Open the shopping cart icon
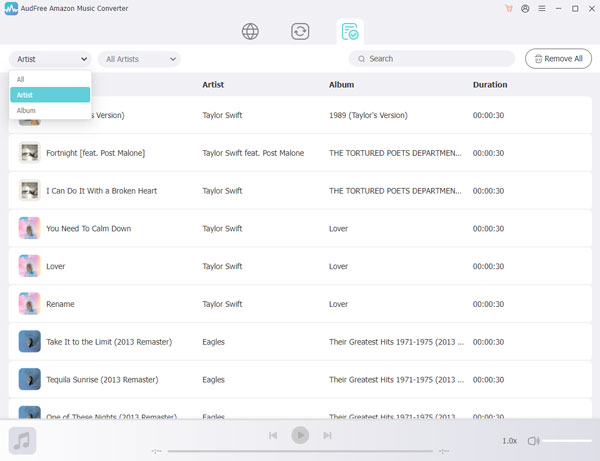This screenshot has height=461, width=600. [x=509, y=8]
